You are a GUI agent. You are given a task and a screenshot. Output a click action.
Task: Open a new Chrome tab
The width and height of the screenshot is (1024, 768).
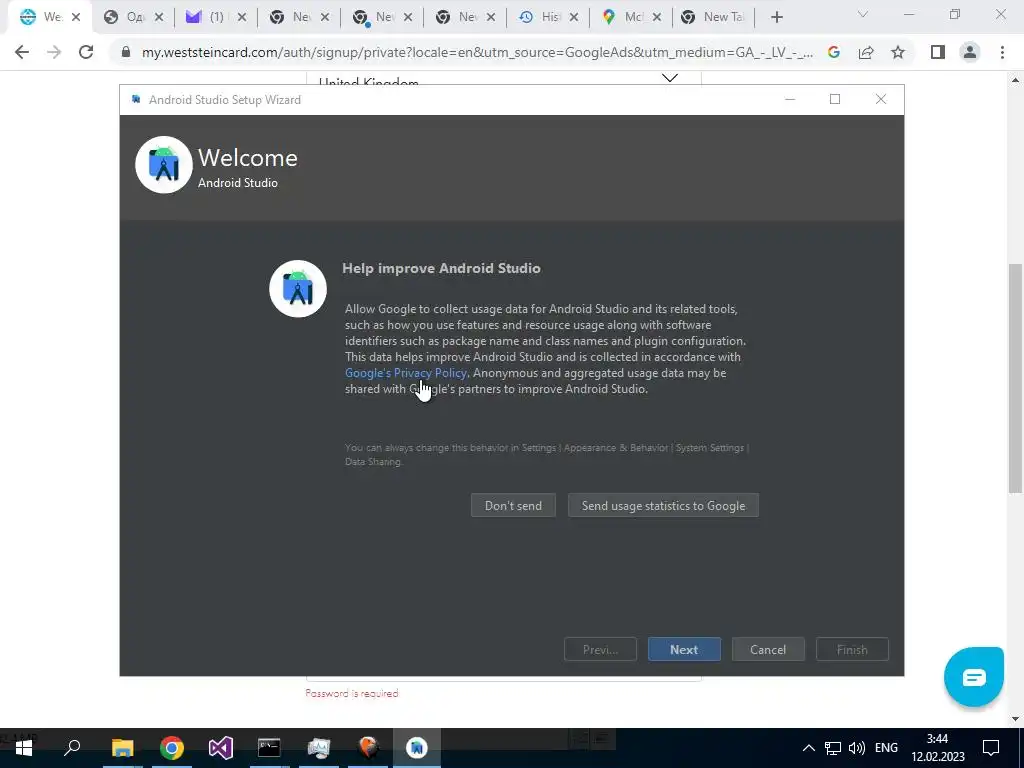[x=776, y=18]
